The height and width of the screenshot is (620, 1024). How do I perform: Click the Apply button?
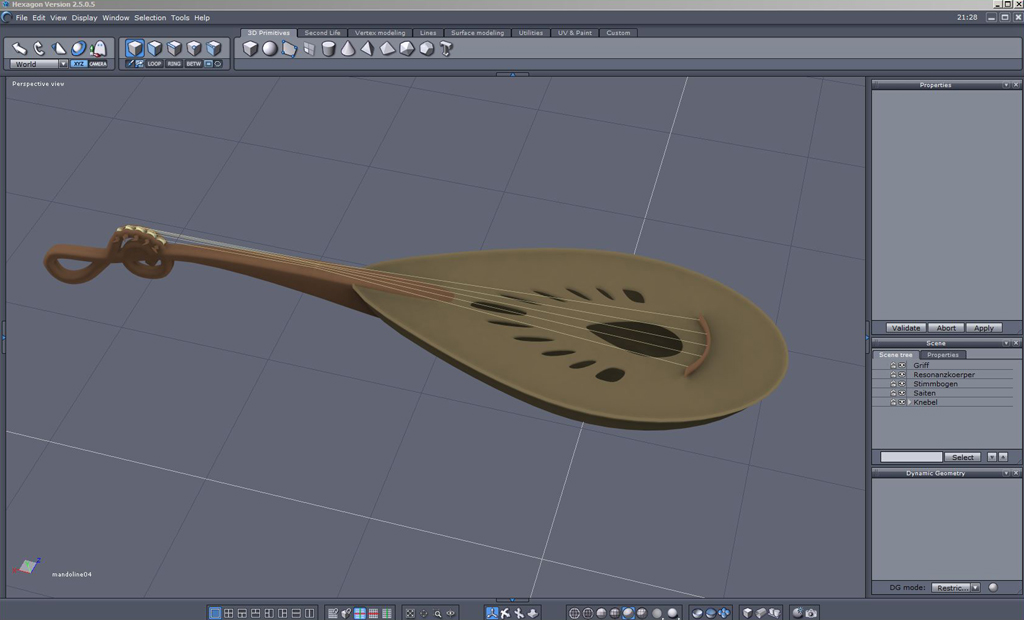coord(984,328)
